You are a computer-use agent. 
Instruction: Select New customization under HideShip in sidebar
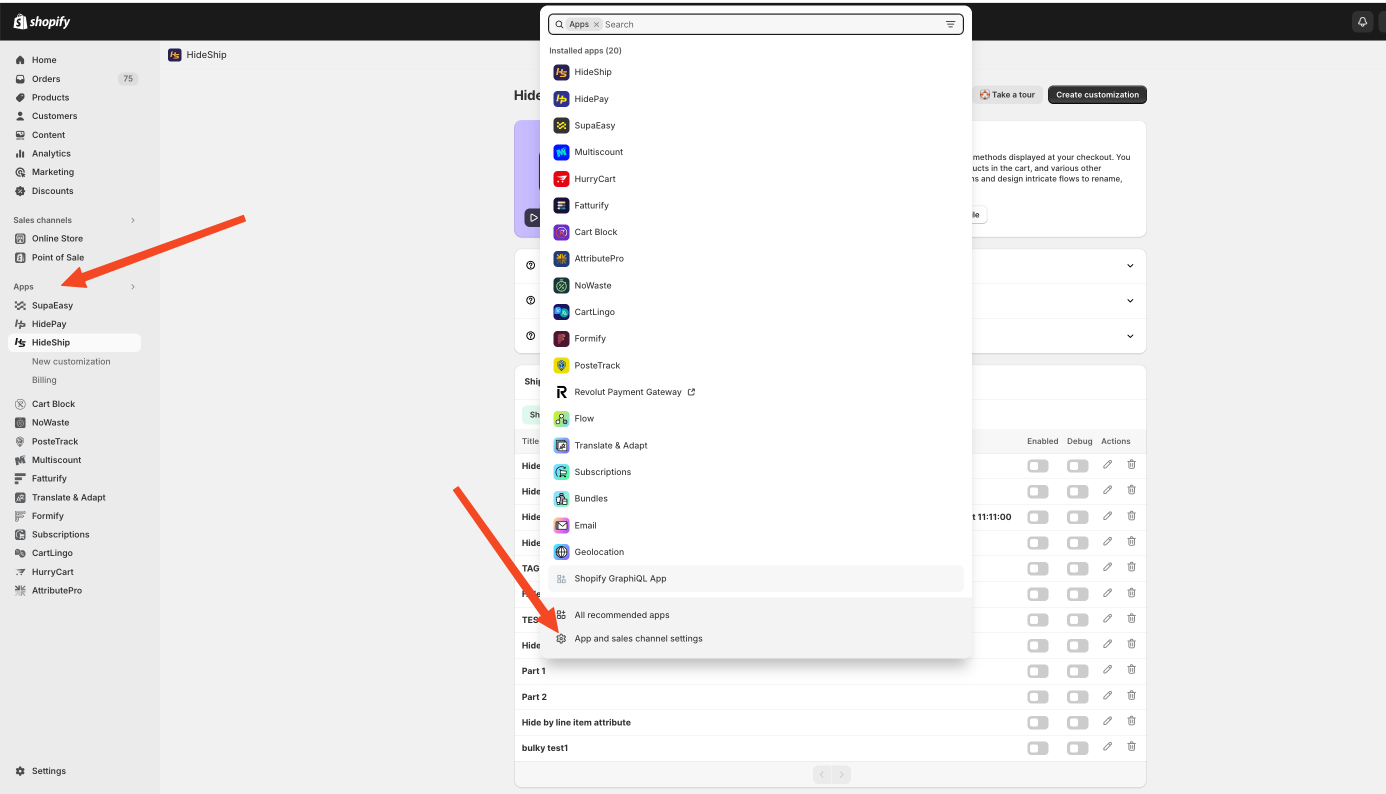(71, 361)
